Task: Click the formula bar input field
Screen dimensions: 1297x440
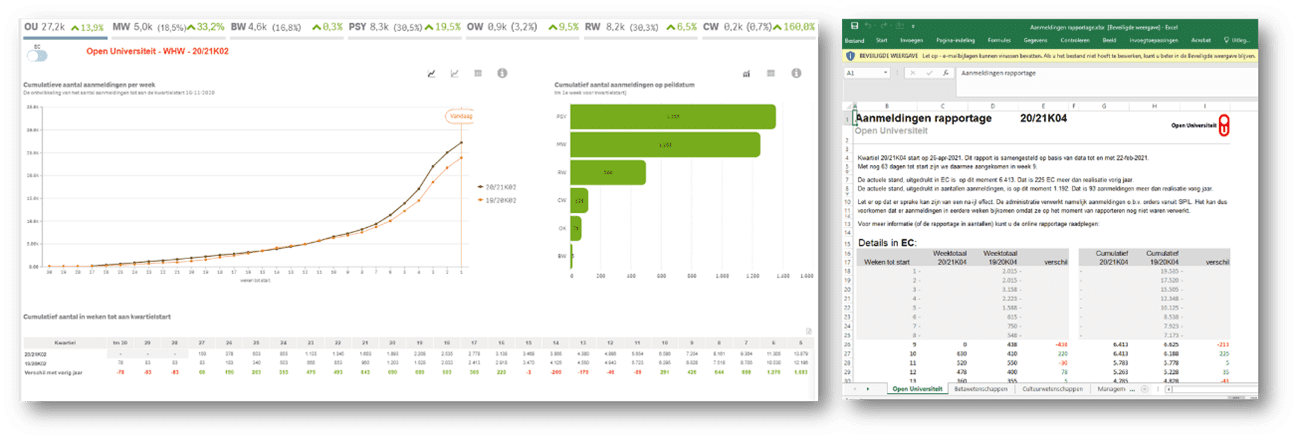Action: pos(1100,73)
